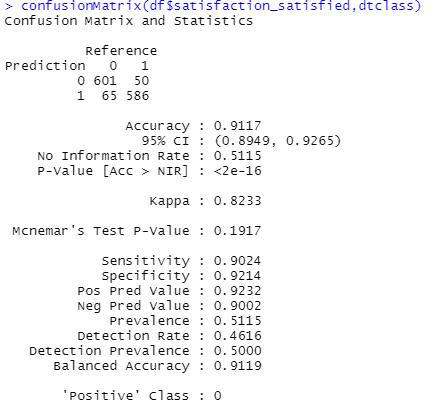Viewport: 440px width, 410px height.
Task: Click the 95% CI interval text
Action: pyautogui.click(x=278, y=141)
